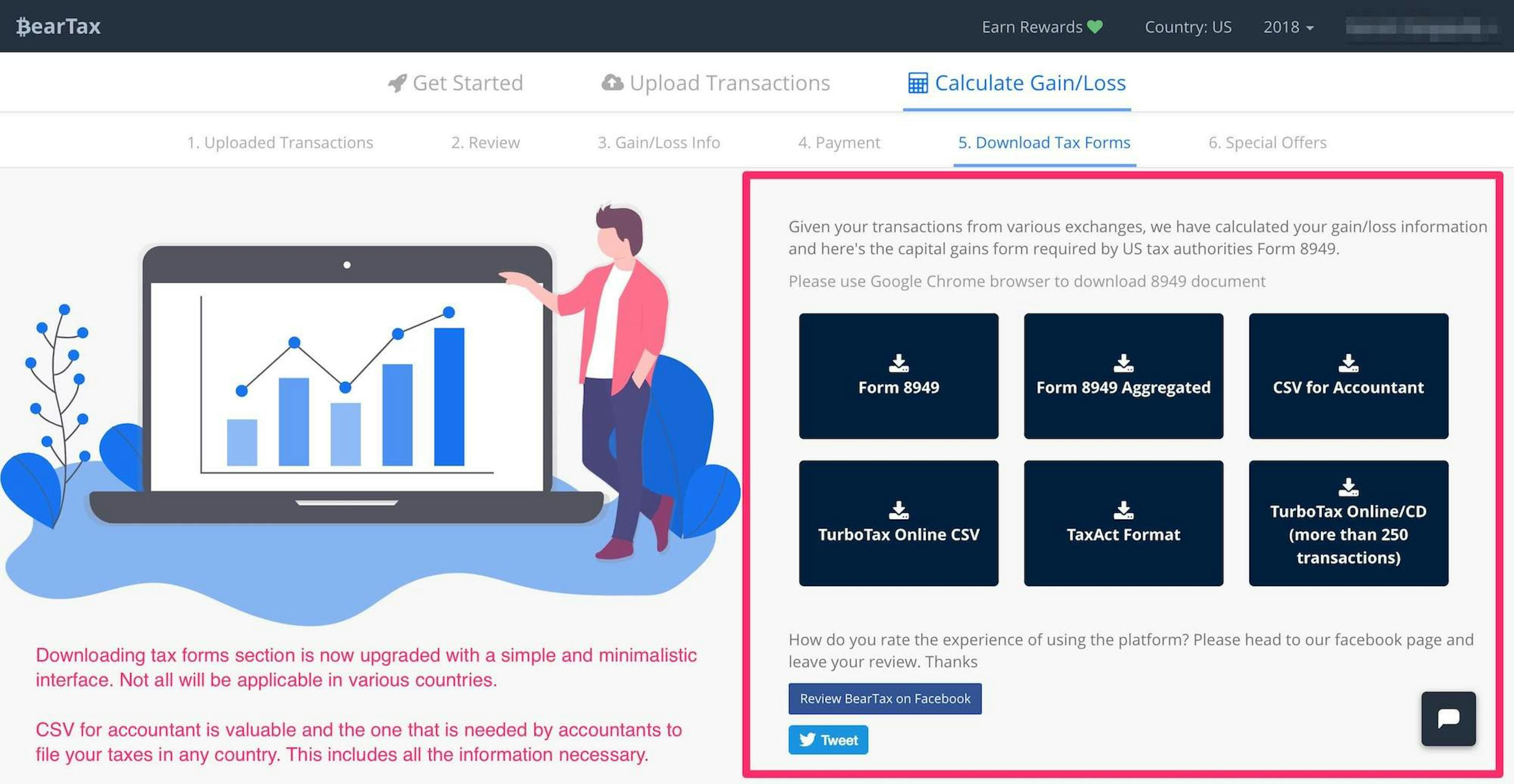Go to step 6. Special Offers
The height and width of the screenshot is (784, 1514).
(1267, 142)
